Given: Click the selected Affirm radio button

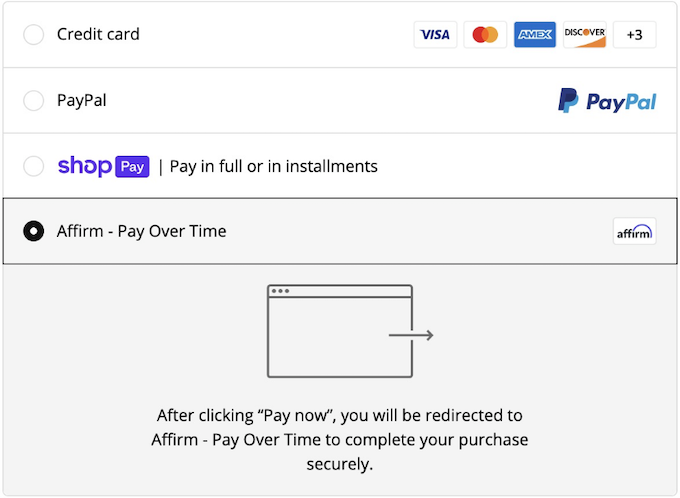Looking at the screenshot, I should [34, 232].
